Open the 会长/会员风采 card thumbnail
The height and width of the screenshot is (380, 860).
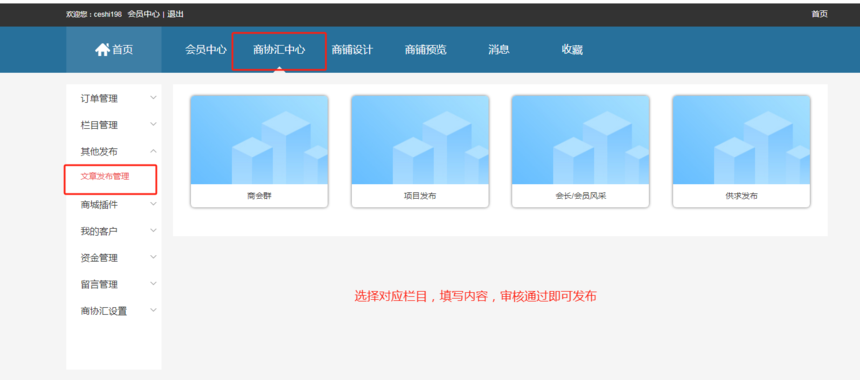click(x=580, y=140)
